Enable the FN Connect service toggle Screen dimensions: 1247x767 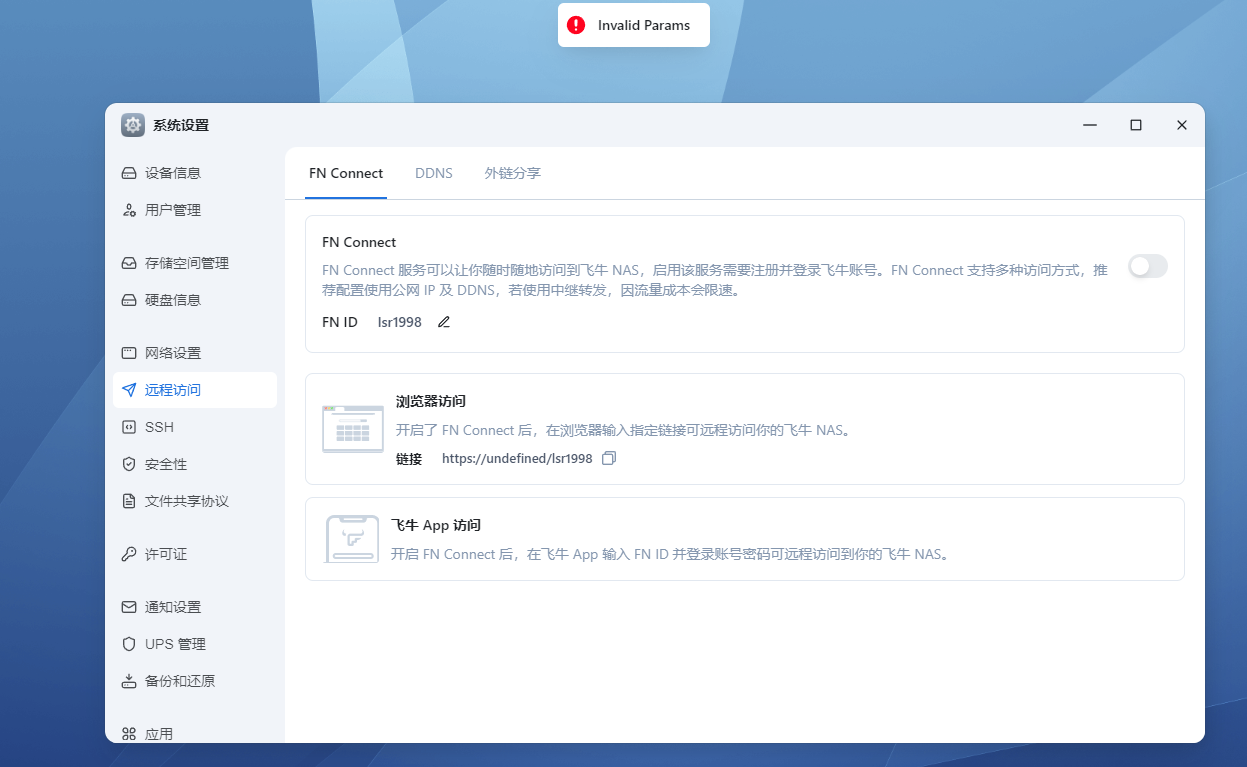click(1147, 266)
